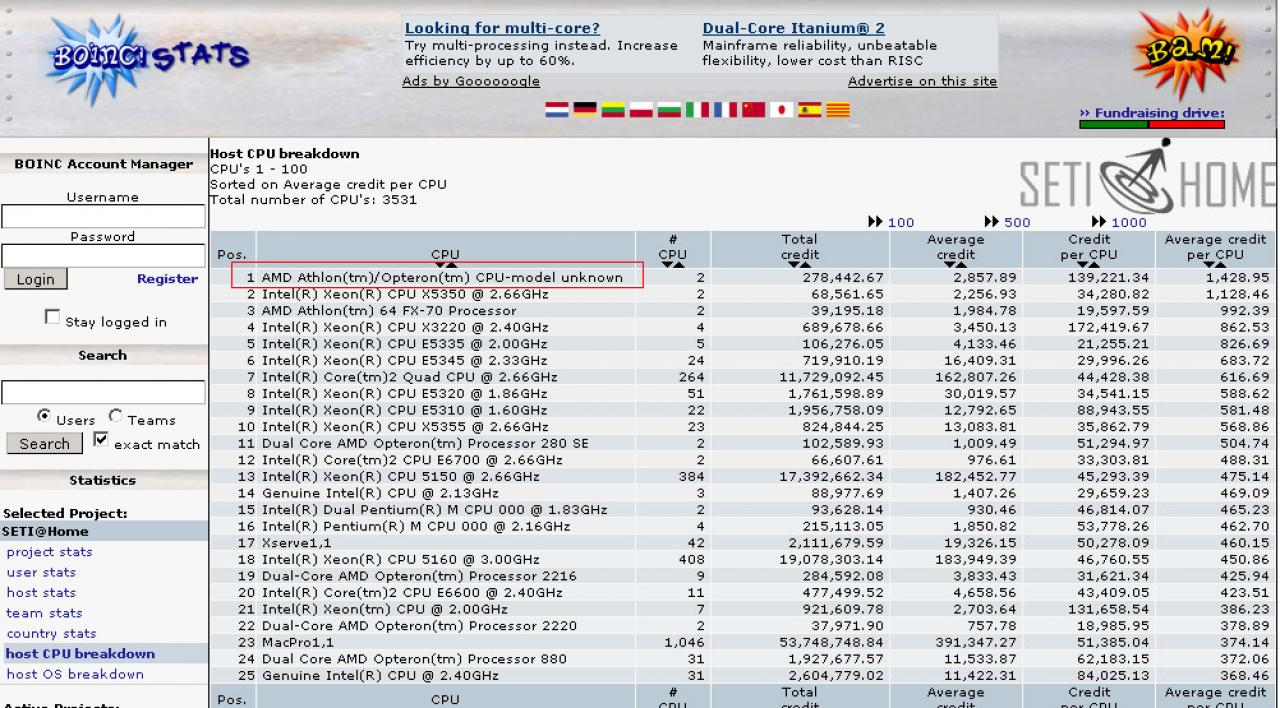This screenshot has width=1280, height=708.
Task: Click 'Ads by Goooooogle' link
Action: pyautogui.click(x=471, y=82)
